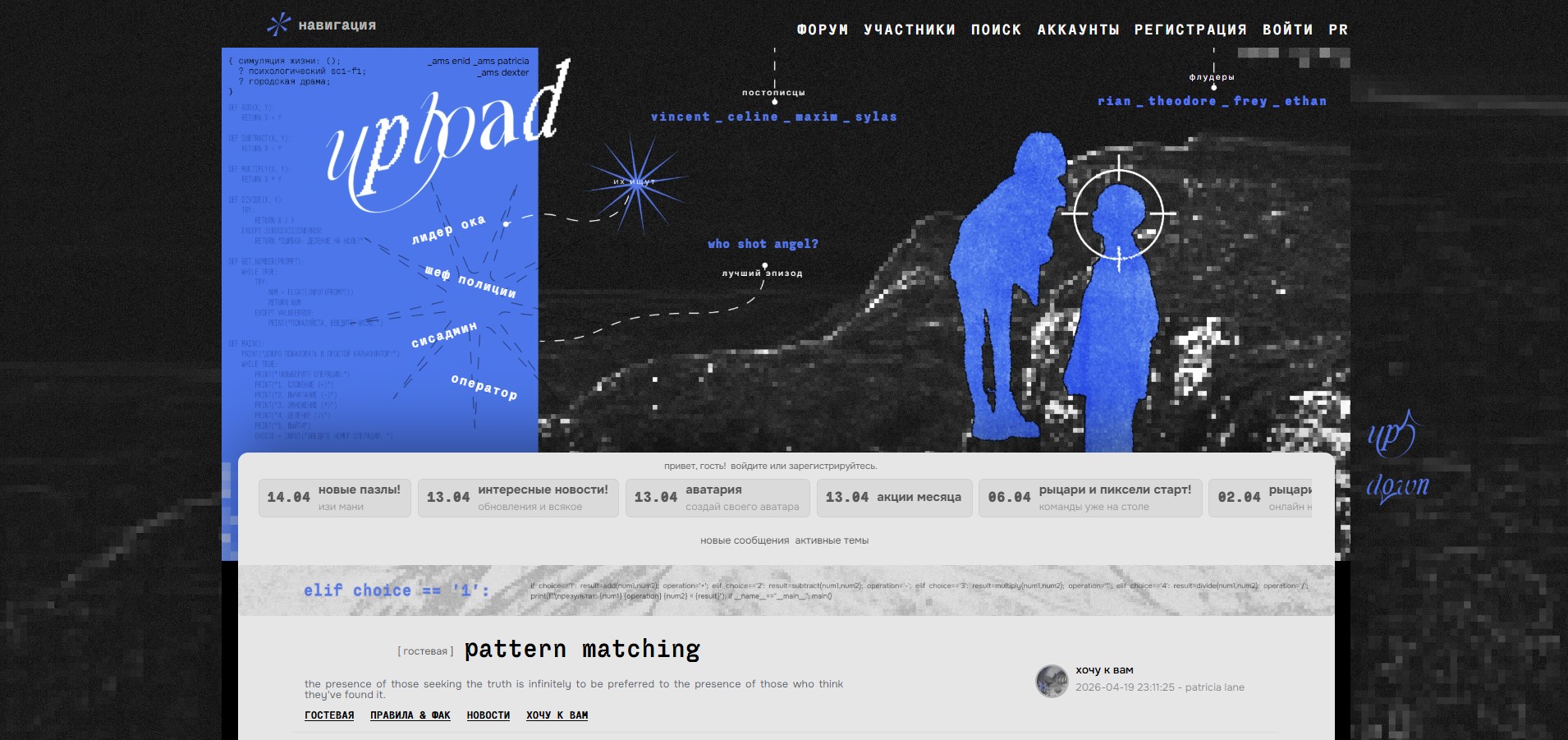Click flooder name frey

click(x=1250, y=101)
